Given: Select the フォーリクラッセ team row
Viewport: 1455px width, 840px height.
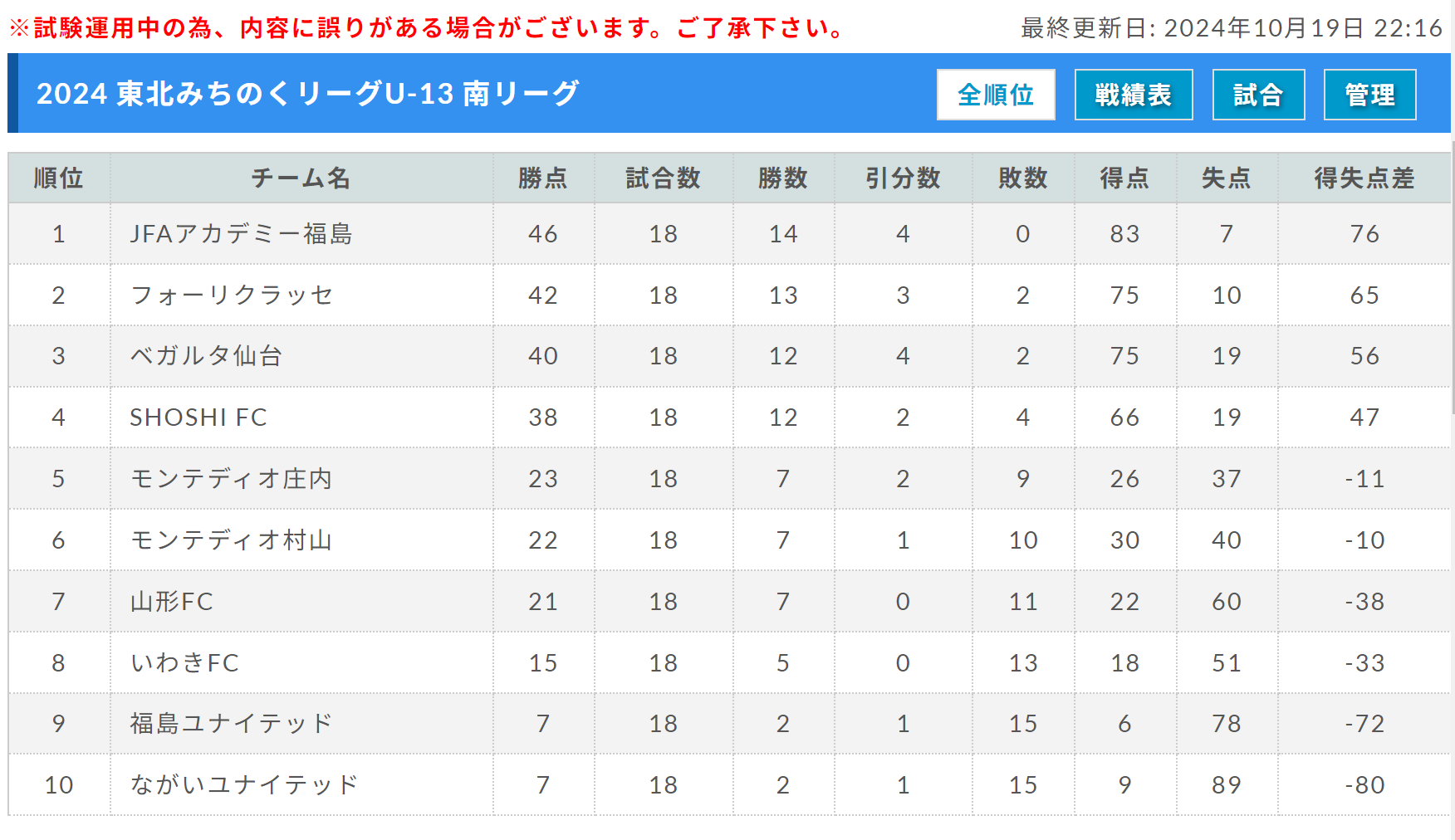Looking at the screenshot, I should [x=729, y=295].
